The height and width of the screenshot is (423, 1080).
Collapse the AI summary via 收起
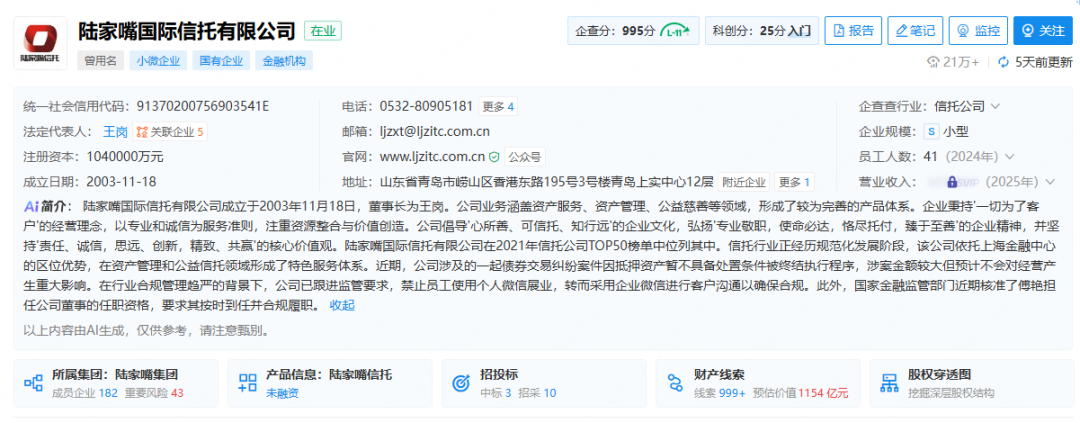pyautogui.click(x=342, y=305)
